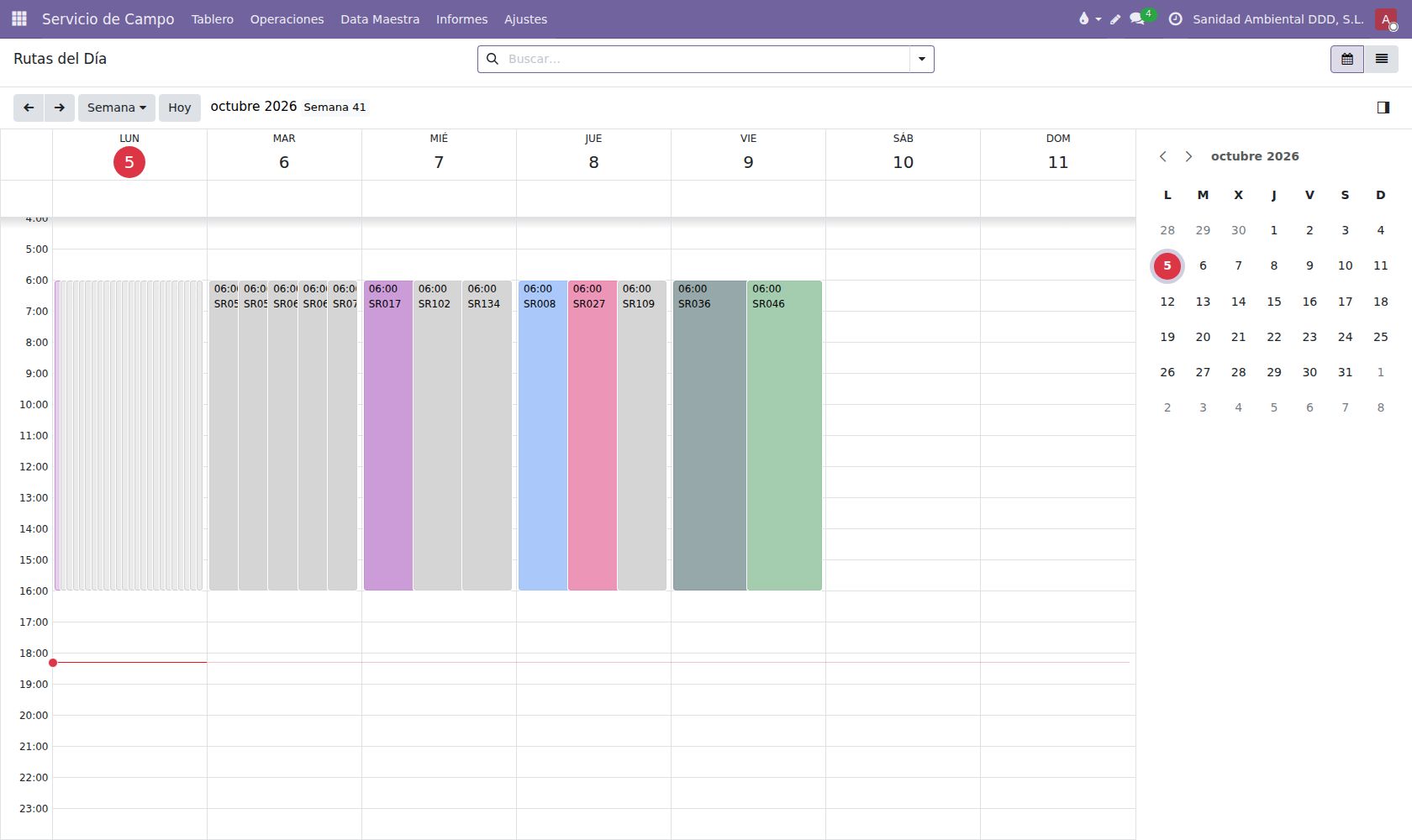Open the Ajustes menu
Viewport: 1412px width, 840px height.
tap(525, 18)
